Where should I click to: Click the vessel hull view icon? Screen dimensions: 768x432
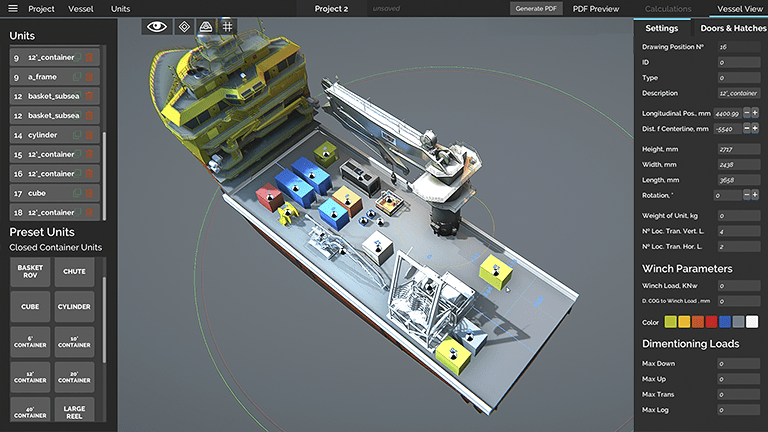click(x=206, y=26)
